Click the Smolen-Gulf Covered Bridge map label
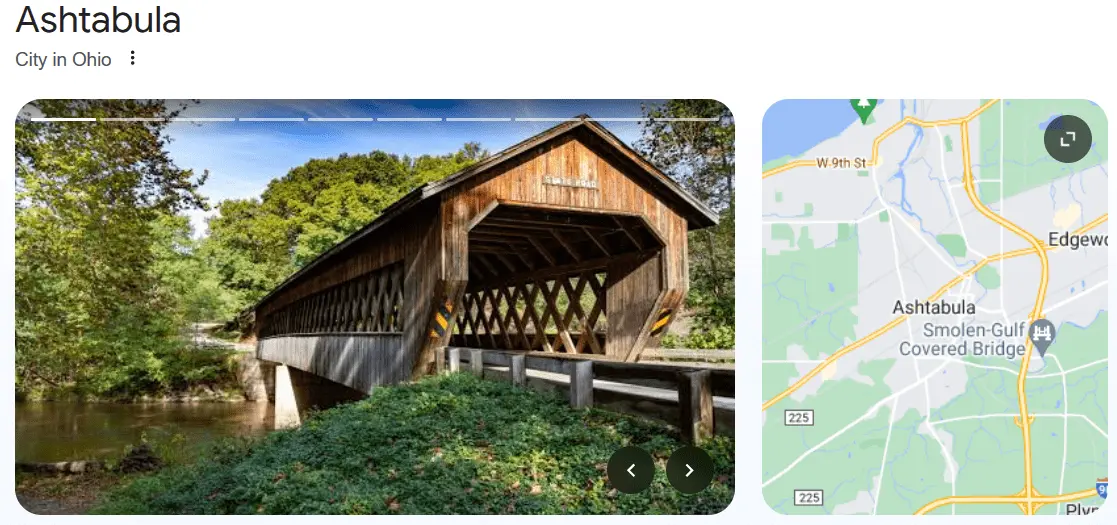Viewport: 1117px width, 525px height. pyautogui.click(x=962, y=339)
